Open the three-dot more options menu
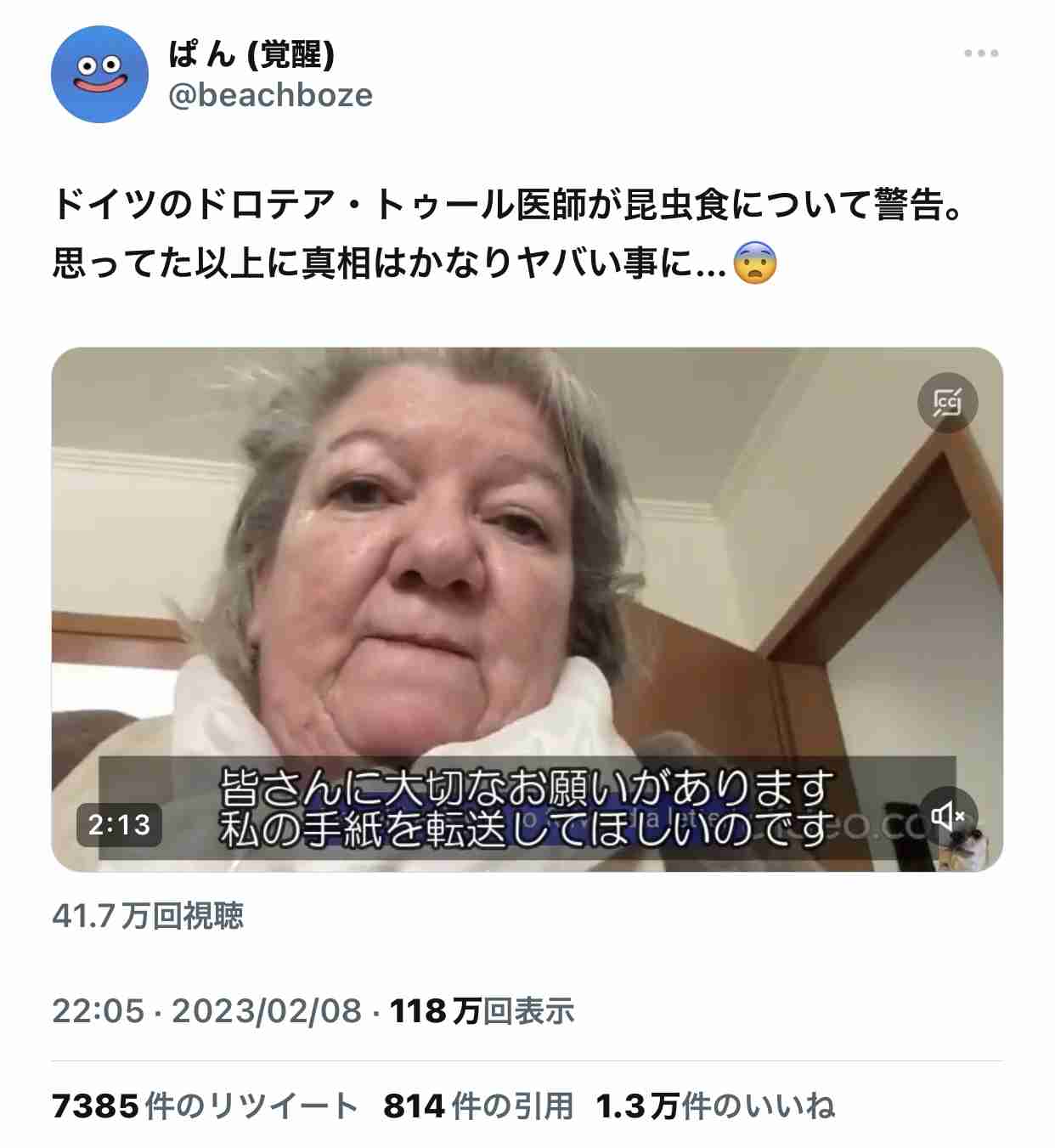The height and width of the screenshot is (1148, 1055). [x=981, y=54]
